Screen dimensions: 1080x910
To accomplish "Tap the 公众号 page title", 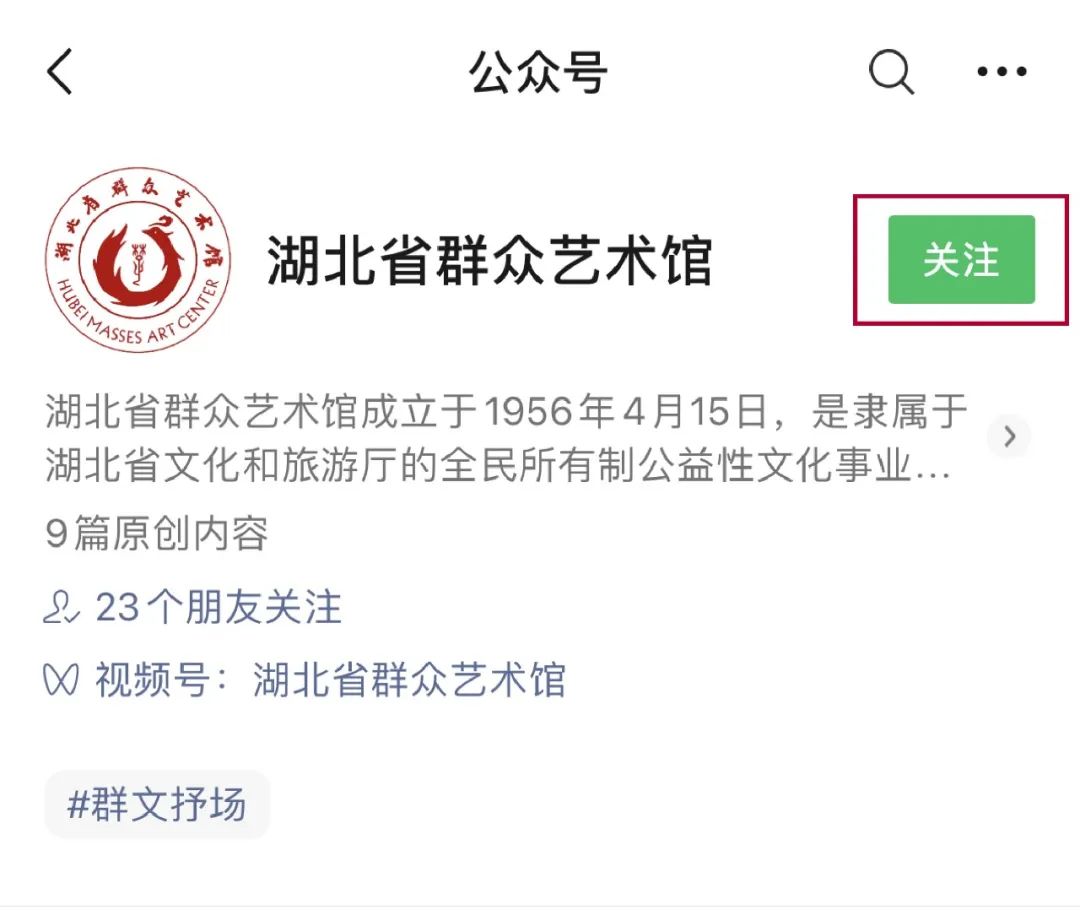I will click(539, 72).
